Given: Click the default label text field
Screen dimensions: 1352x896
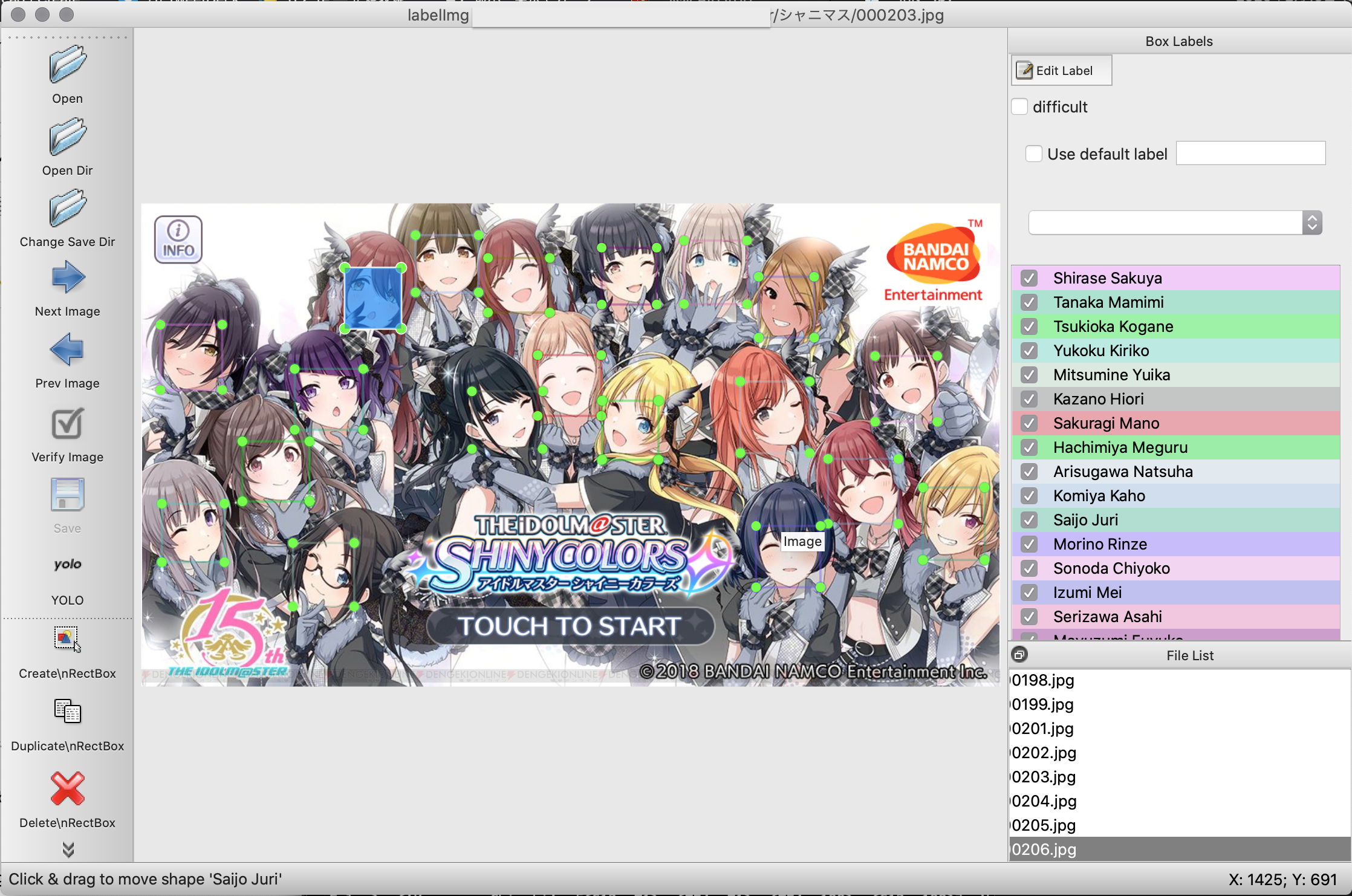Looking at the screenshot, I should click(1250, 154).
